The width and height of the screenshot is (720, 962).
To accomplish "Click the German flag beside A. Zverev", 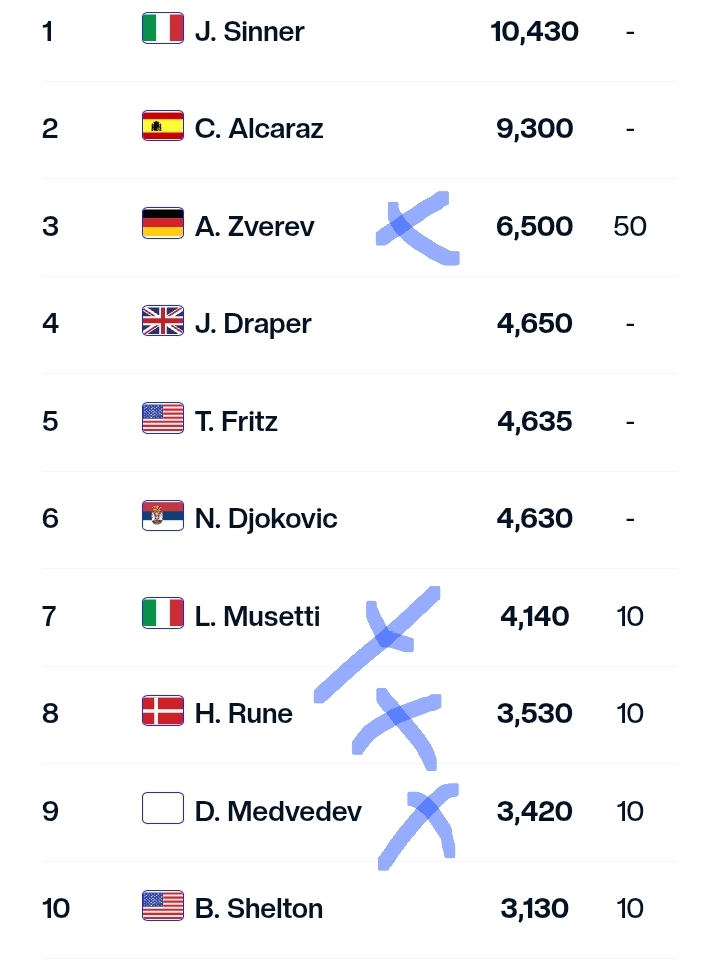I will (x=163, y=223).
